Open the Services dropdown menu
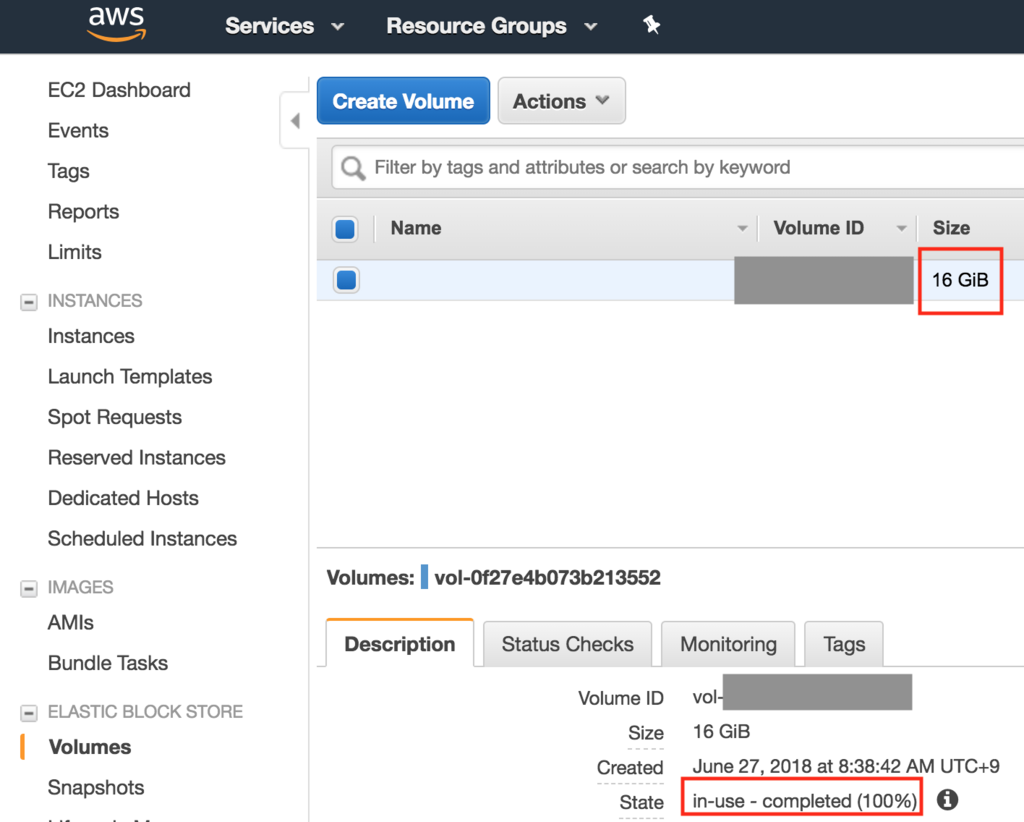Screen dimensions: 1024x822 coord(284,26)
